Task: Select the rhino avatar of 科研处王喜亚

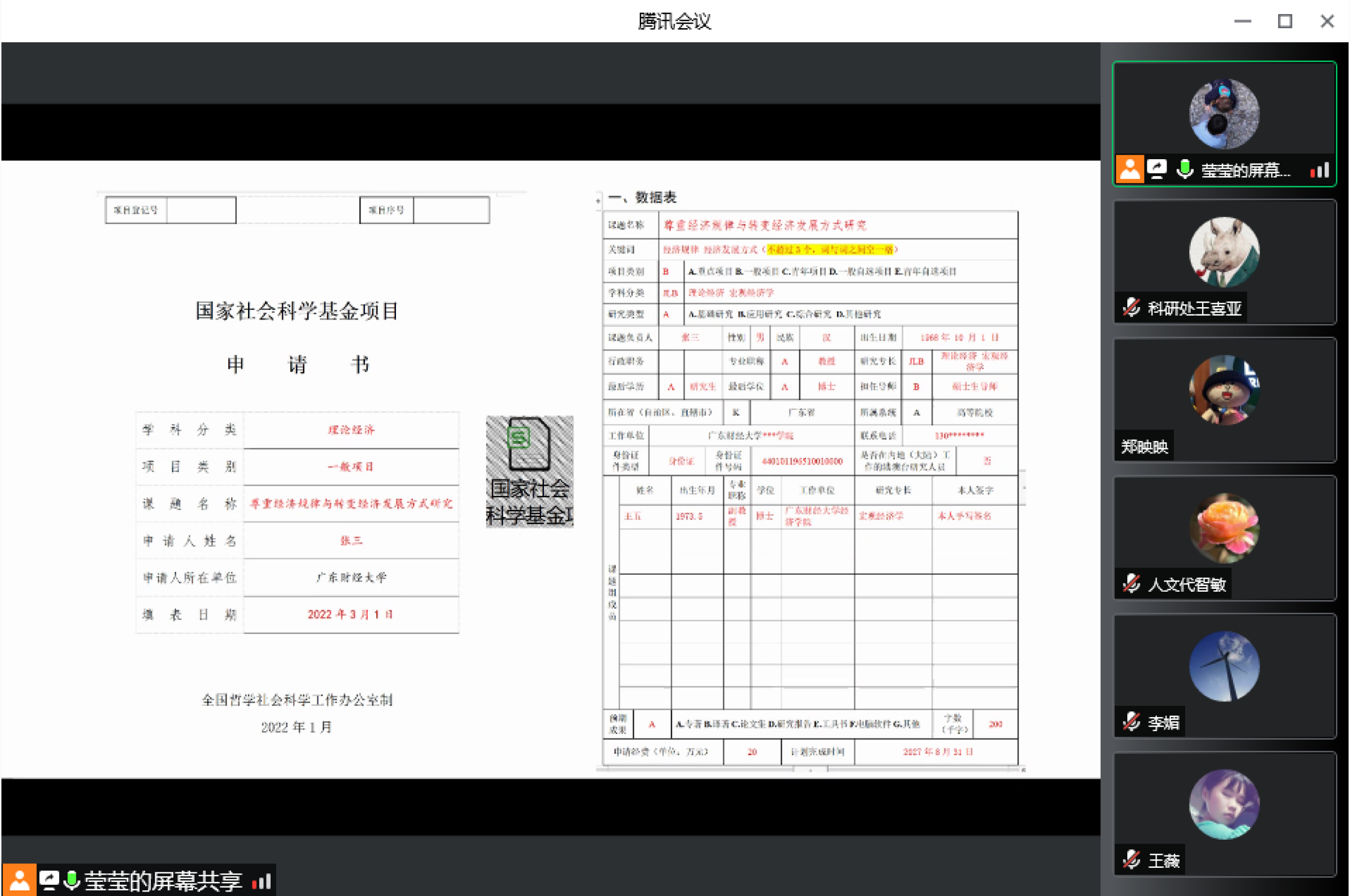Action: pos(1224,252)
